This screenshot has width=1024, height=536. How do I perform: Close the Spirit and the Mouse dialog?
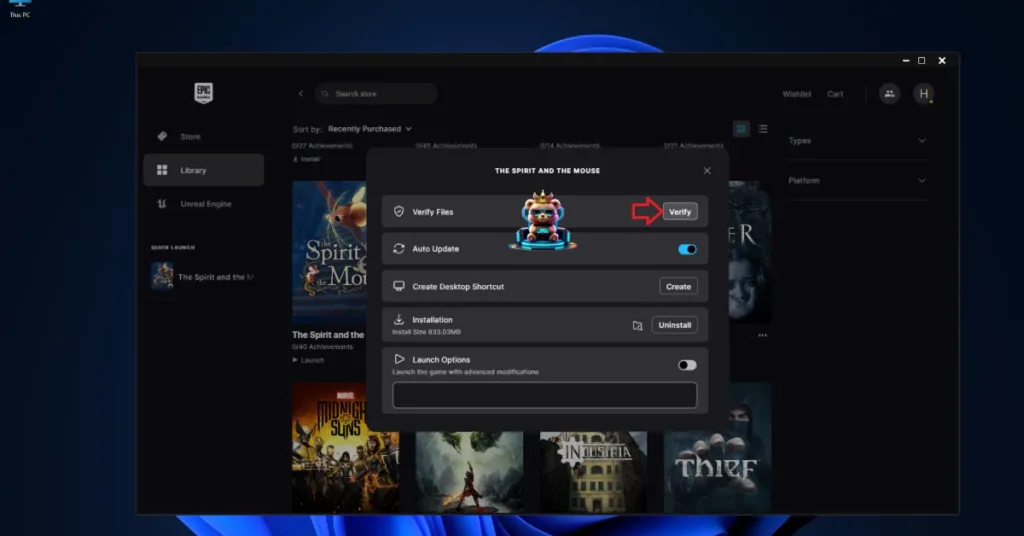pos(707,170)
